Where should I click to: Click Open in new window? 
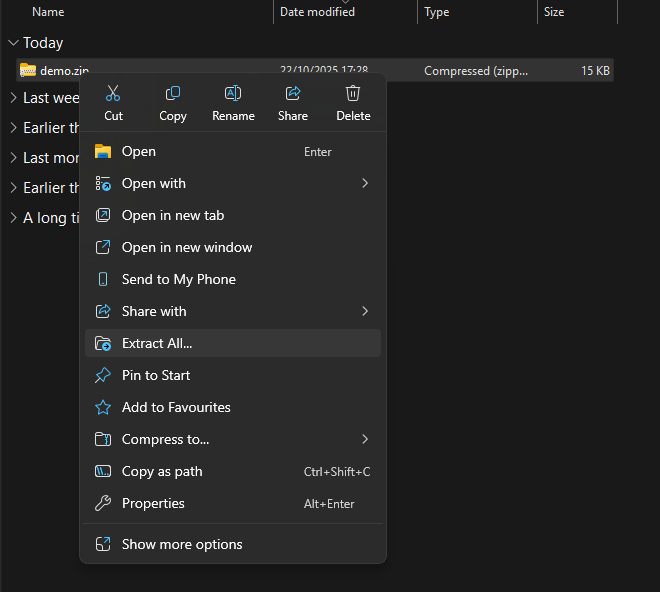pos(187,247)
